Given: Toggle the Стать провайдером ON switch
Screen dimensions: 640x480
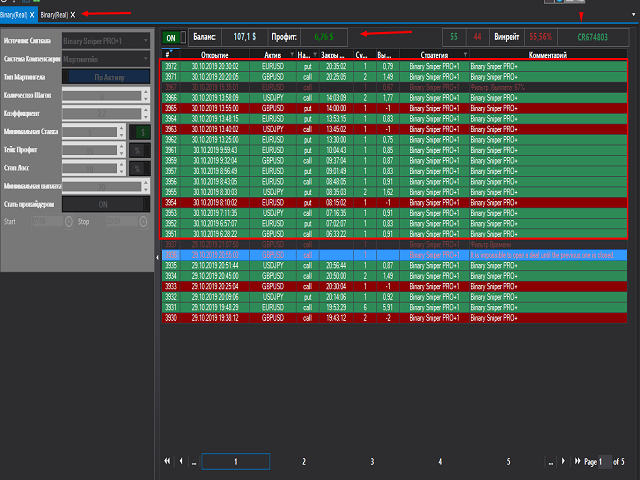Looking at the screenshot, I should tap(105, 203).
